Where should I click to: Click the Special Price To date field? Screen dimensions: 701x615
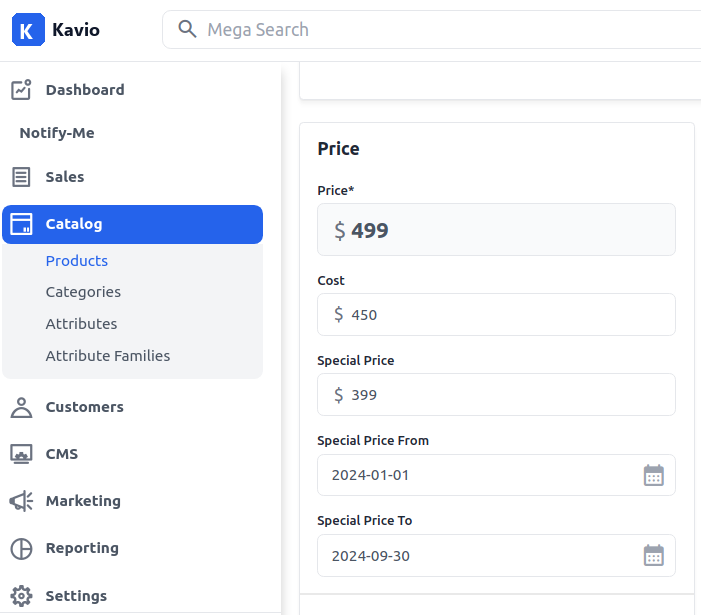496,556
